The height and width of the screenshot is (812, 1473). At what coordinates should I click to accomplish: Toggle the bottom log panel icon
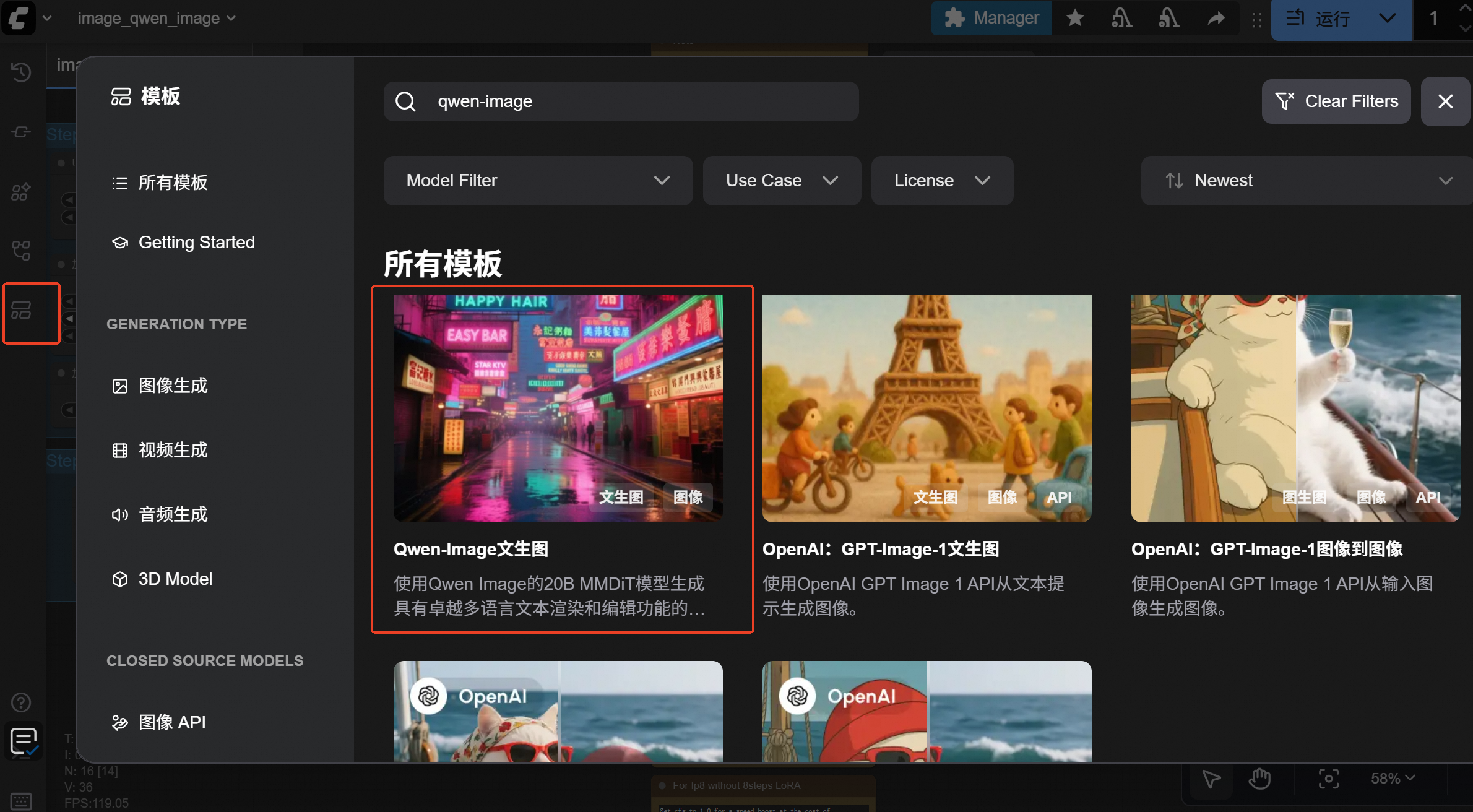[24, 740]
